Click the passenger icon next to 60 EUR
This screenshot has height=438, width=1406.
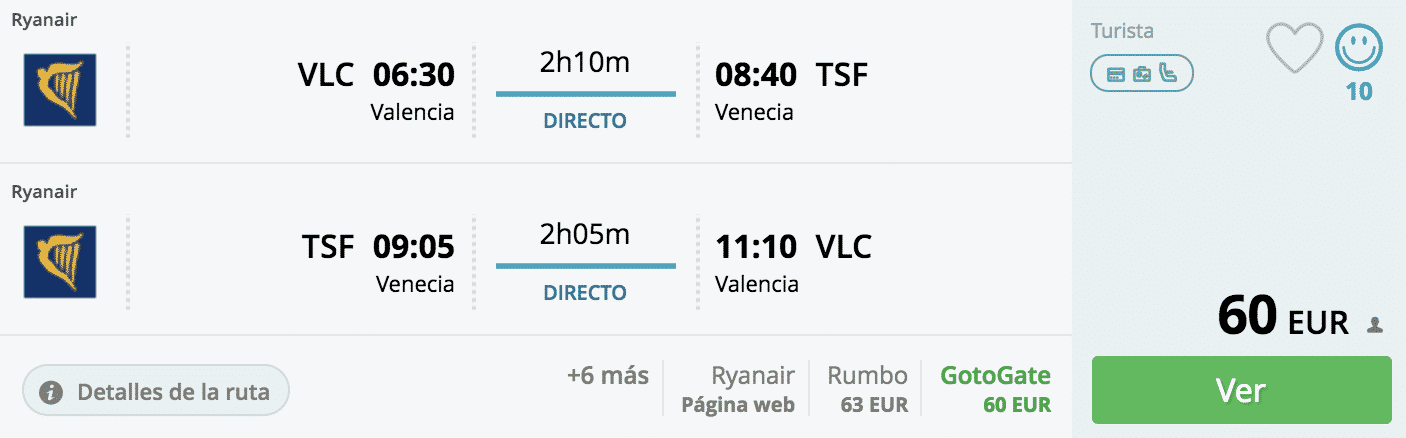[x=1376, y=324]
